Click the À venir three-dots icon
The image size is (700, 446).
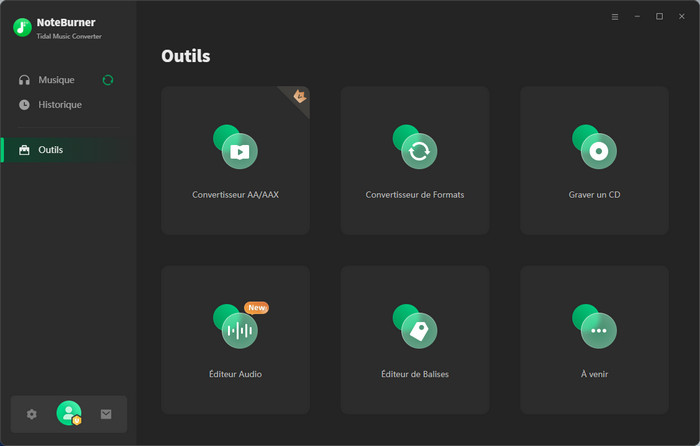coord(598,330)
